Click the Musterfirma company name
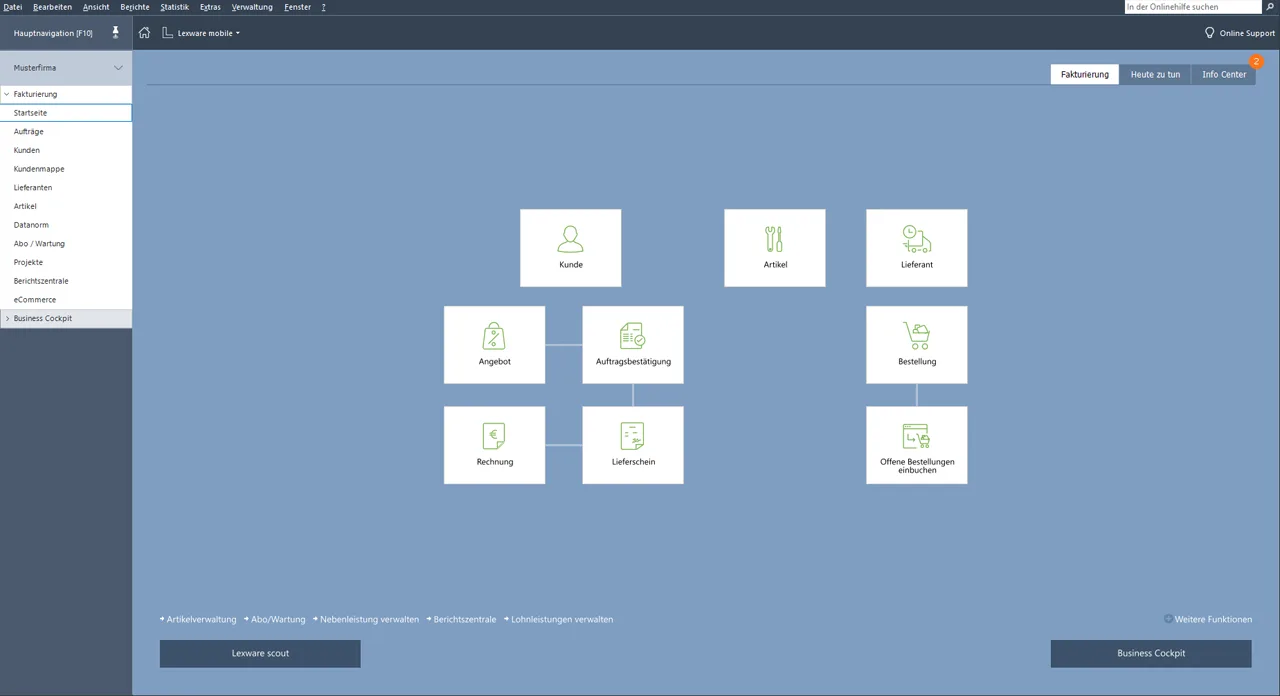Viewport: 1280px width, 696px height. (35, 68)
